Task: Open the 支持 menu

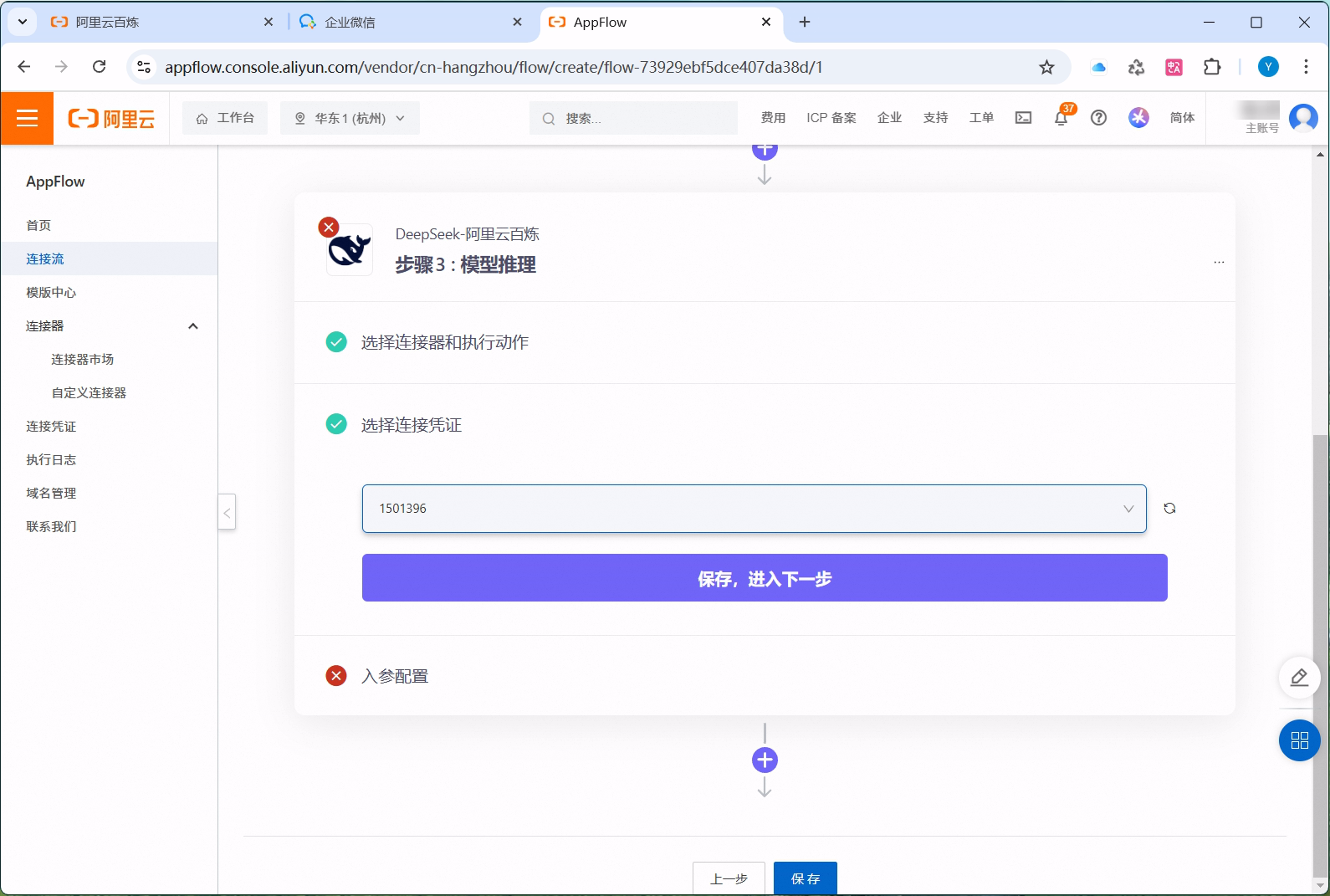Action: pyautogui.click(x=935, y=118)
